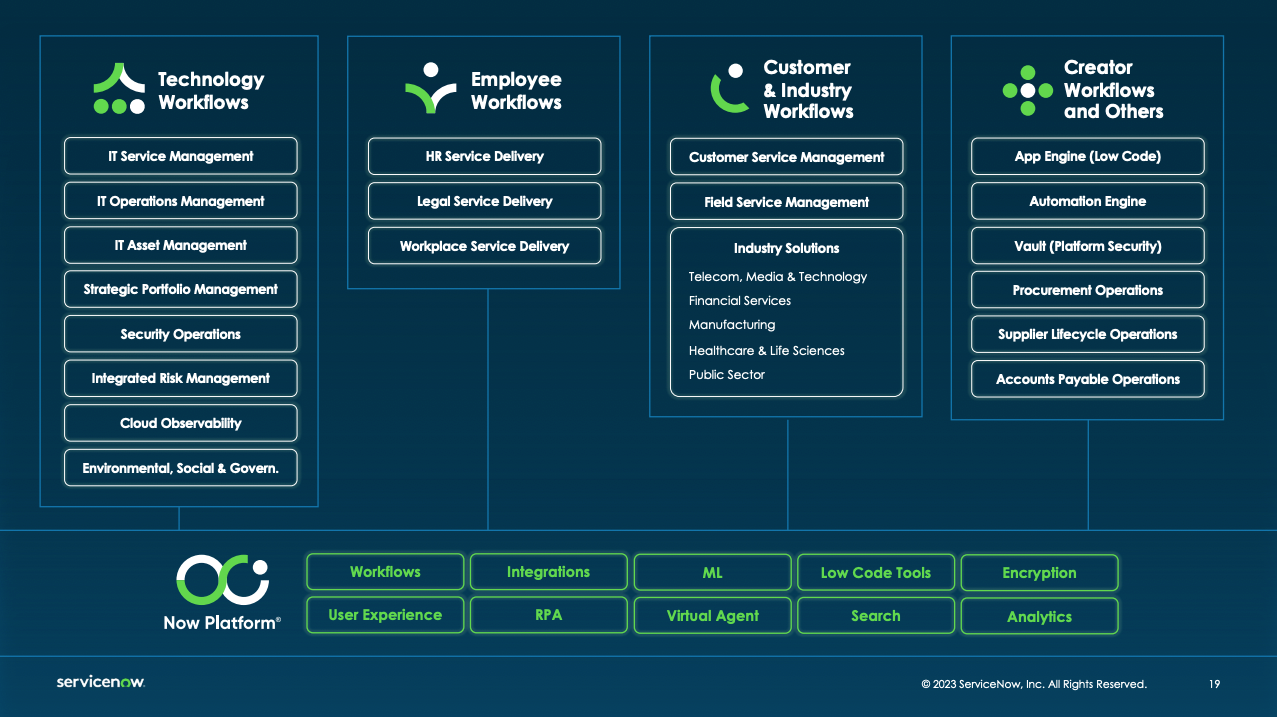Select Vault (Platform Security)
The image size is (1277, 717).
pos(1087,245)
